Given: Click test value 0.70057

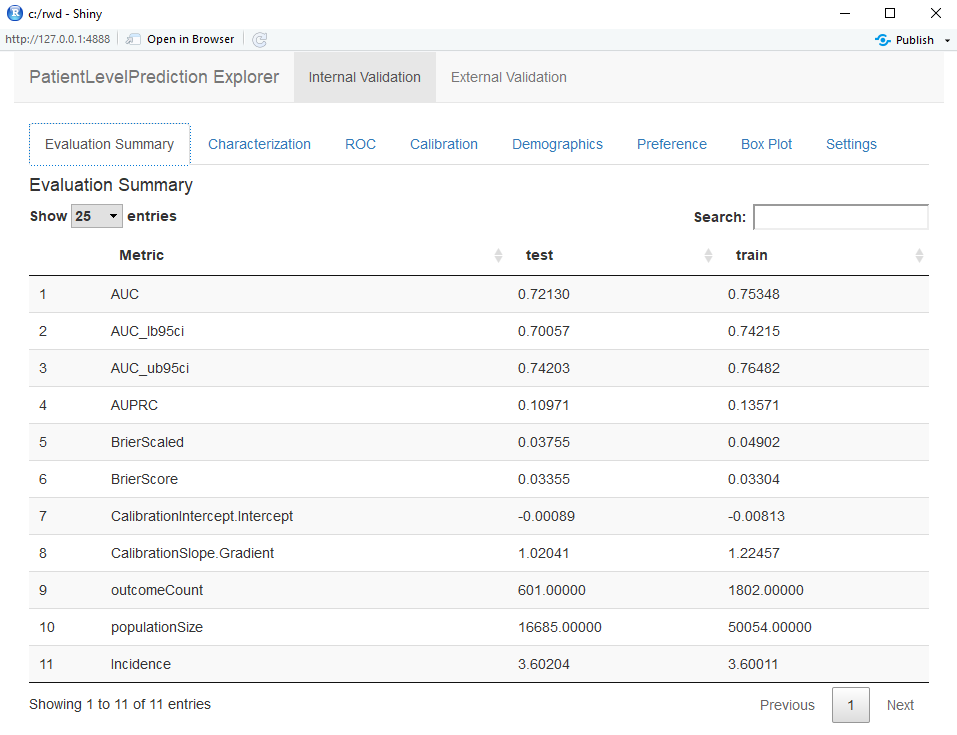Looking at the screenshot, I should tap(543, 331).
